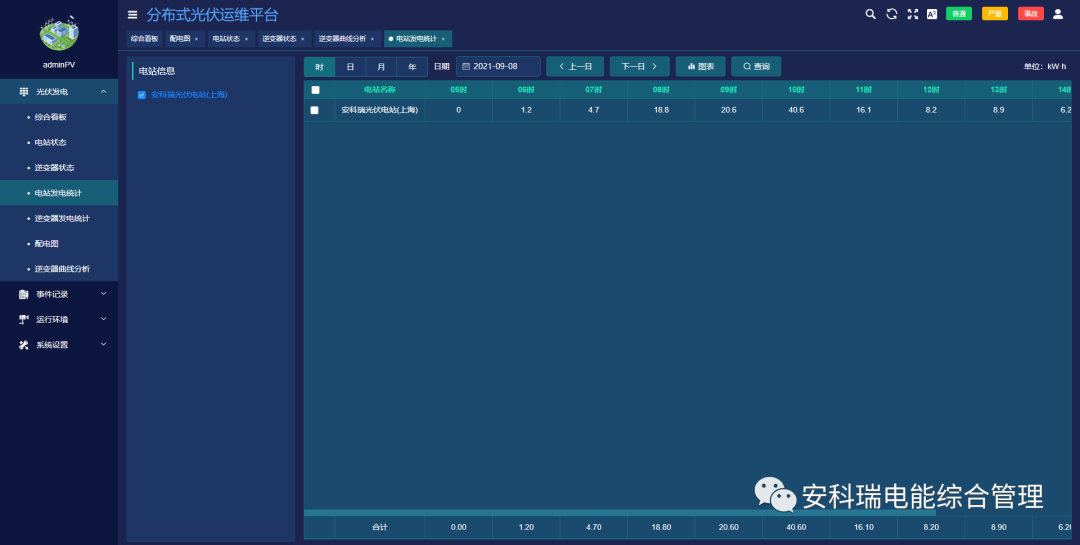Open 电站发电统计 in the sidebar
The image size is (1080, 545).
click(x=59, y=193)
